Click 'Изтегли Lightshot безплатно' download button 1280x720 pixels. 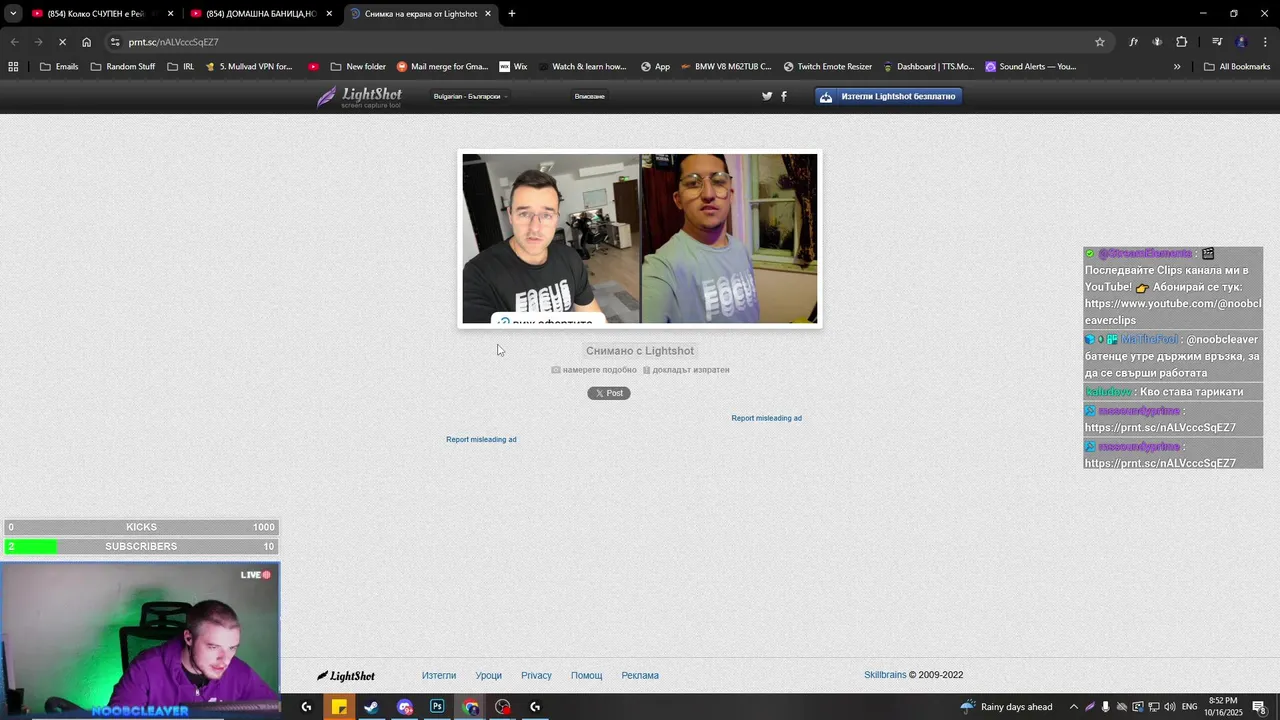point(889,96)
